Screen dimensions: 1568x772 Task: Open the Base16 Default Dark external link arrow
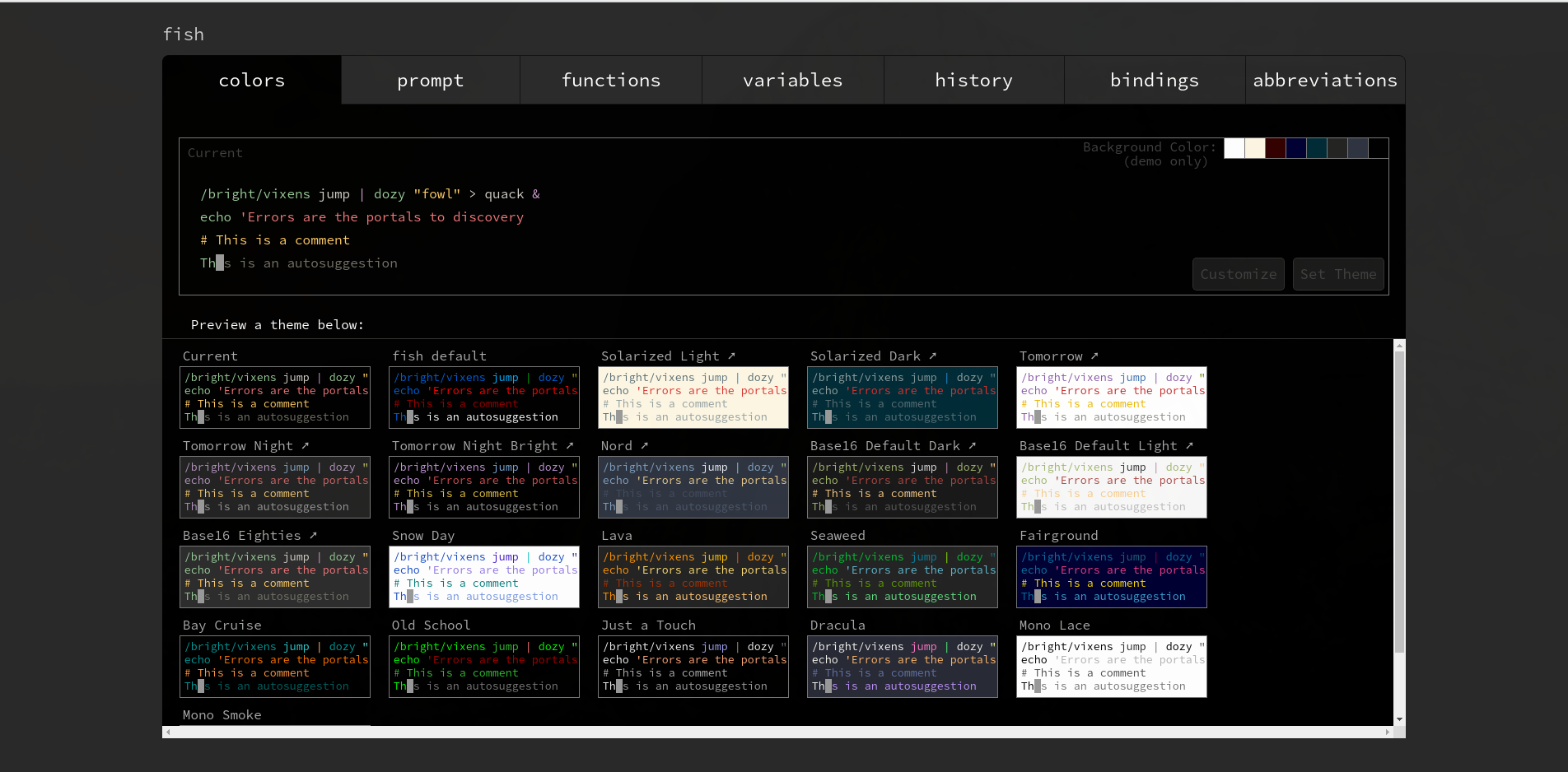pos(972,445)
